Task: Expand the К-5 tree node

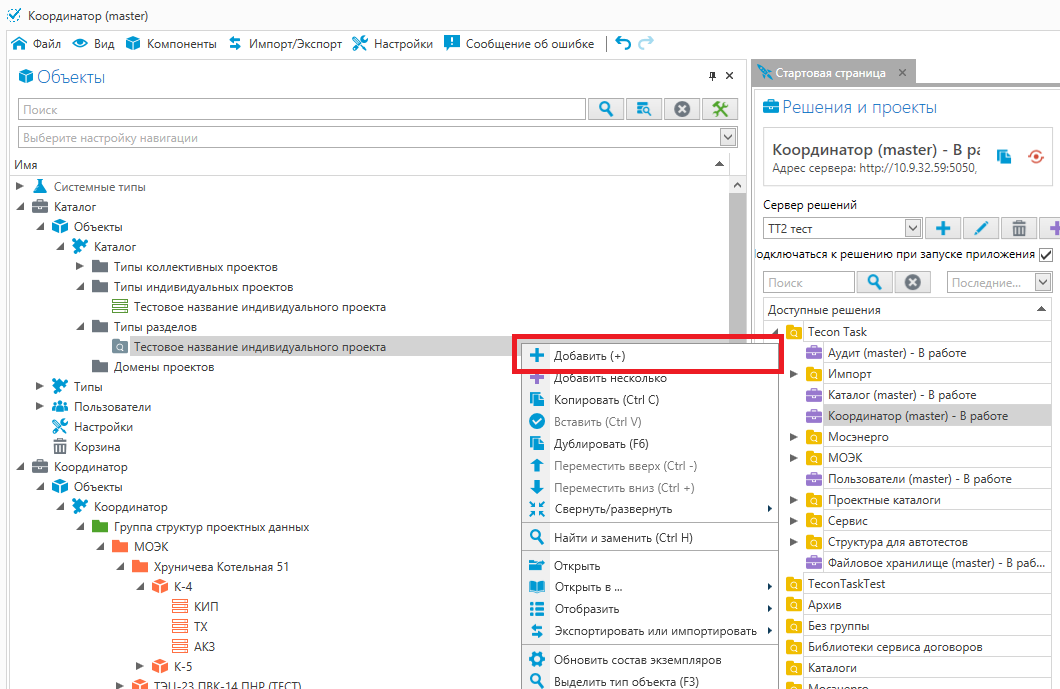Action: [x=140, y=666]
